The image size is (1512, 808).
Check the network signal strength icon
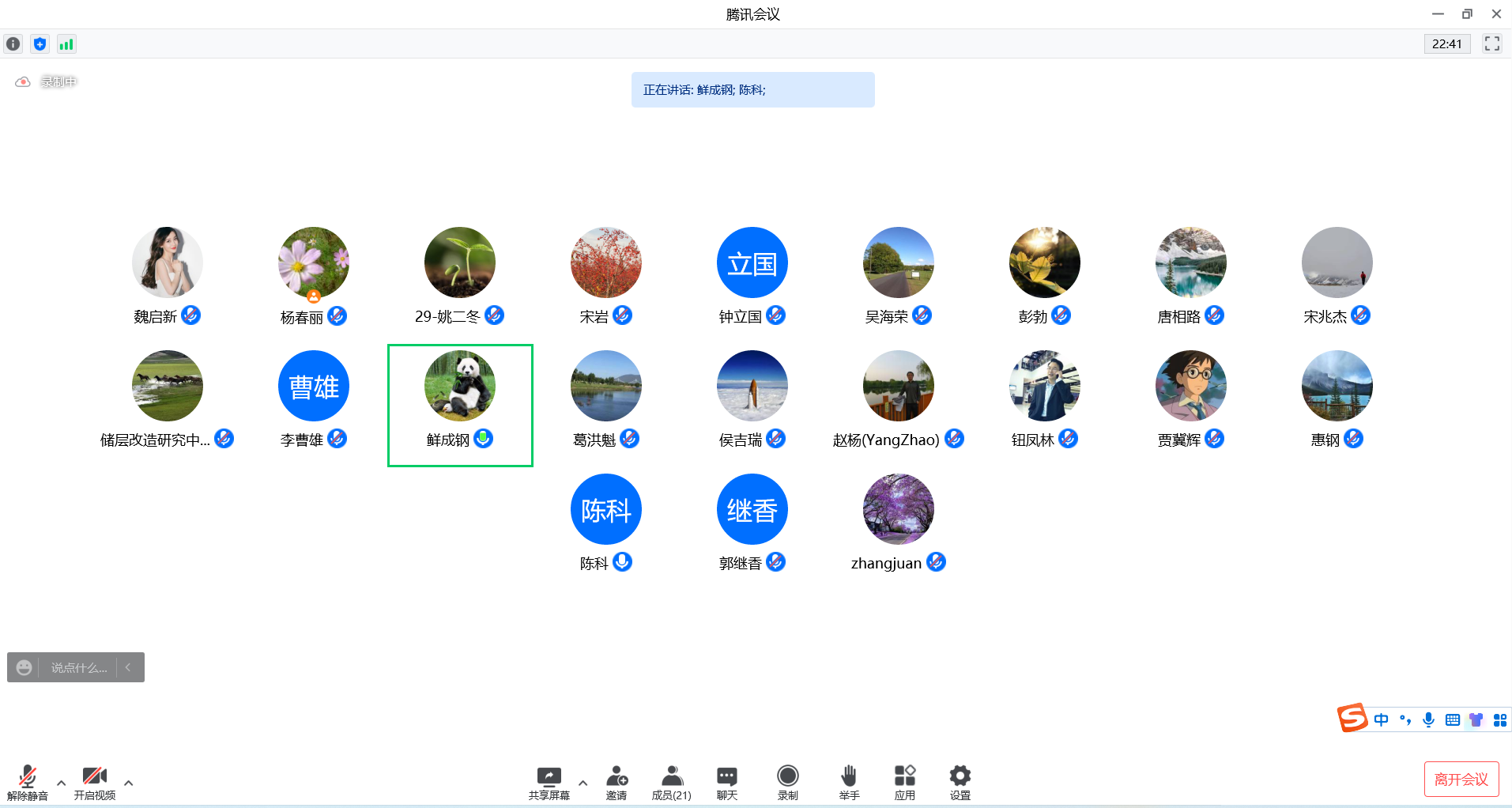[66, 44]
